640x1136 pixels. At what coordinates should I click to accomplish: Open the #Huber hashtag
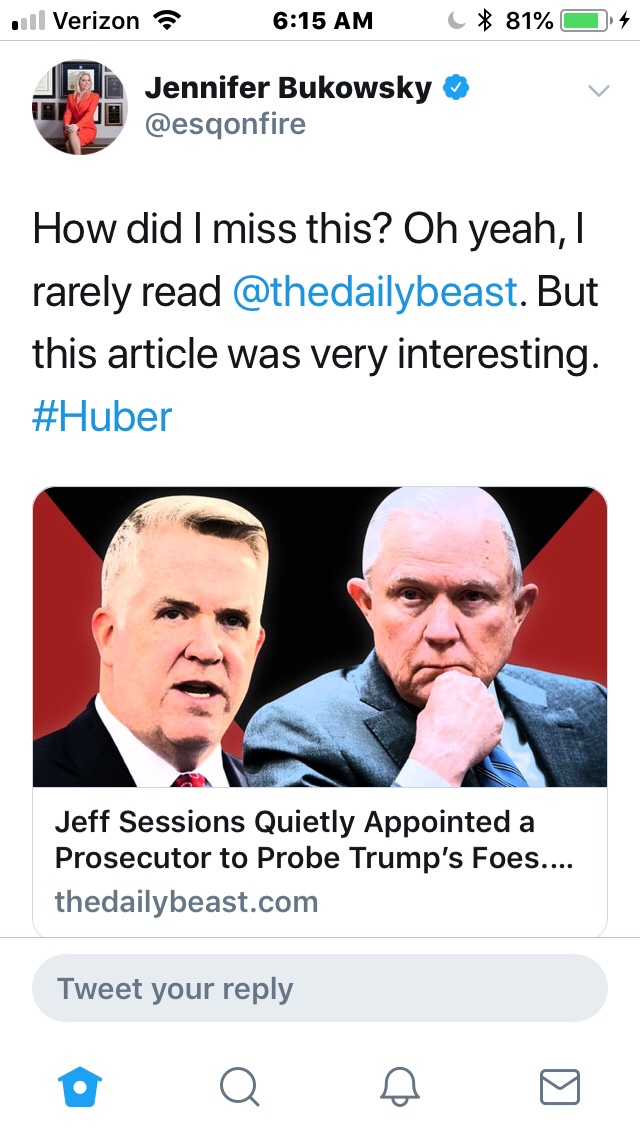pyautogui.click(x=102, y=416)
